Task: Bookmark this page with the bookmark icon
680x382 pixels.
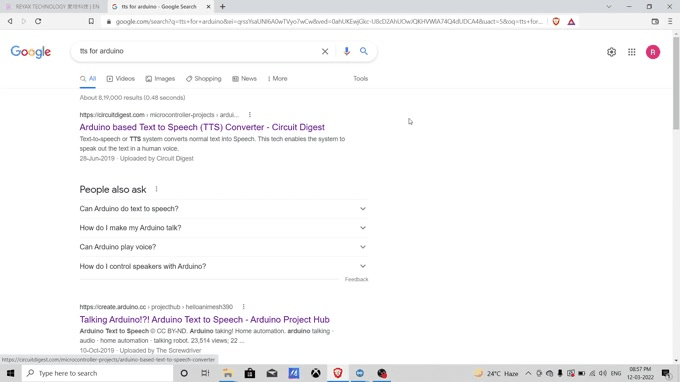Action: (x=91, y=21)
